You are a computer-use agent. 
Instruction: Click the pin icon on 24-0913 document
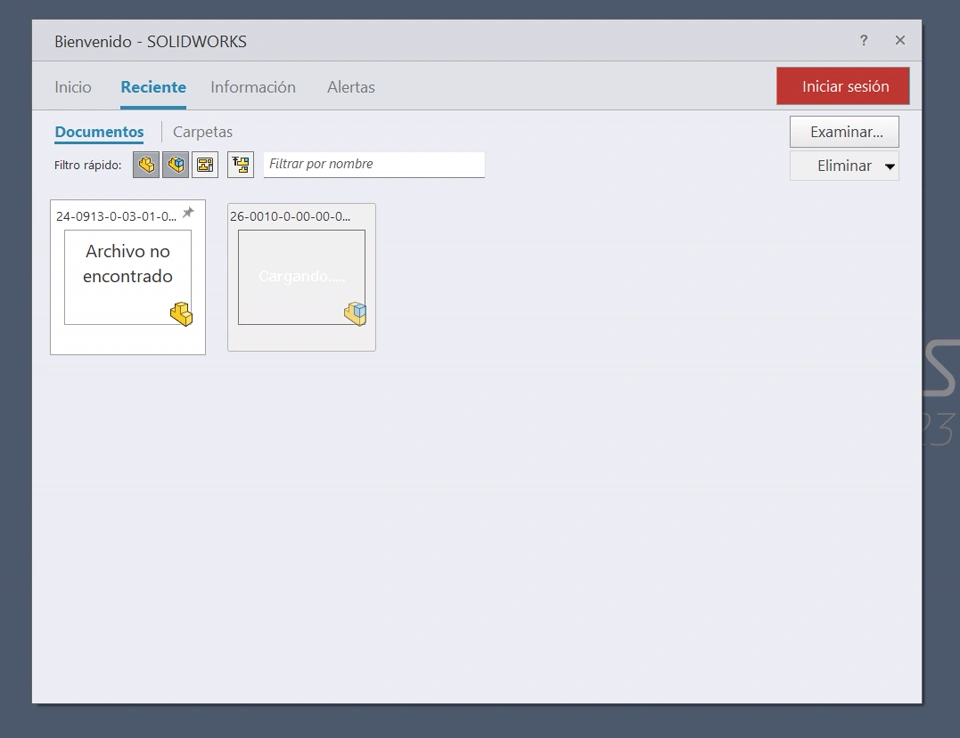coord(188,213)
